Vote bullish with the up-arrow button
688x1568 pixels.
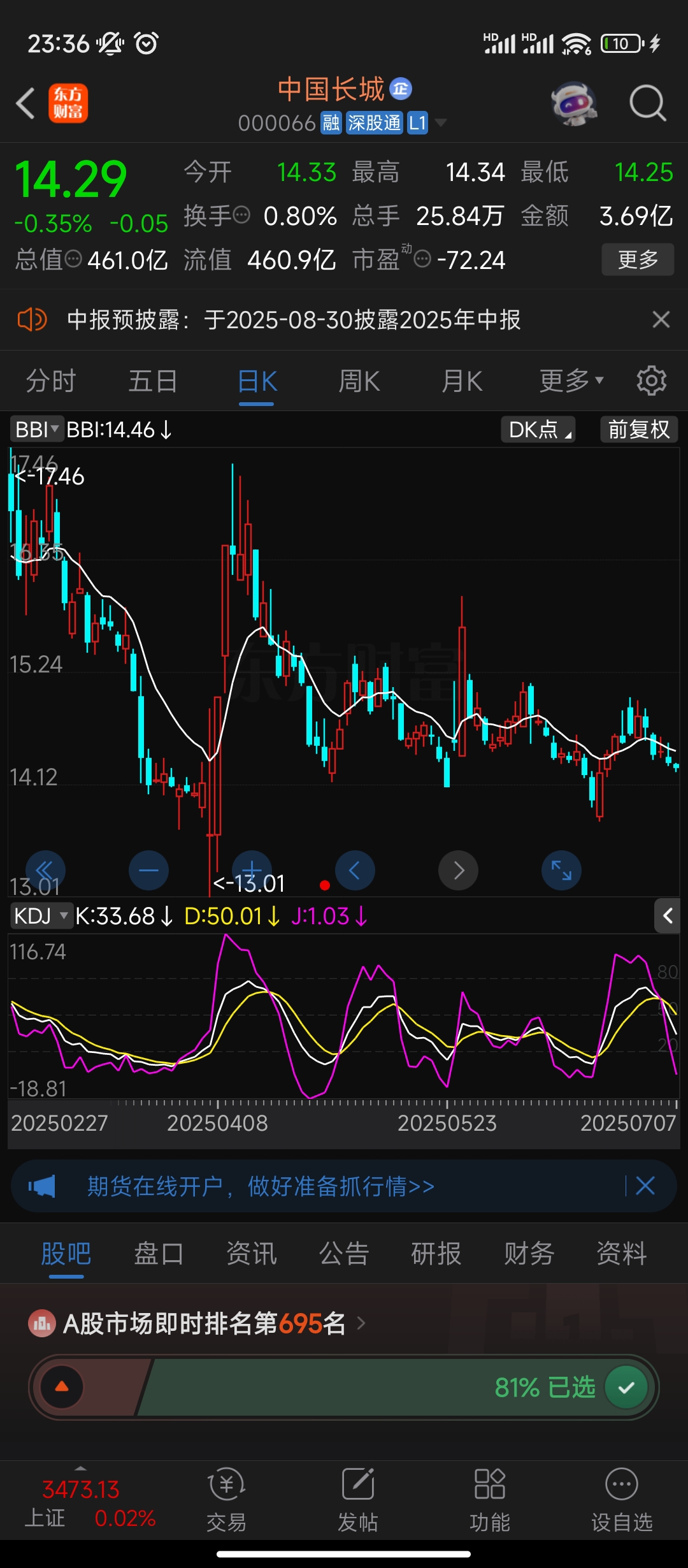(62, 1387)
